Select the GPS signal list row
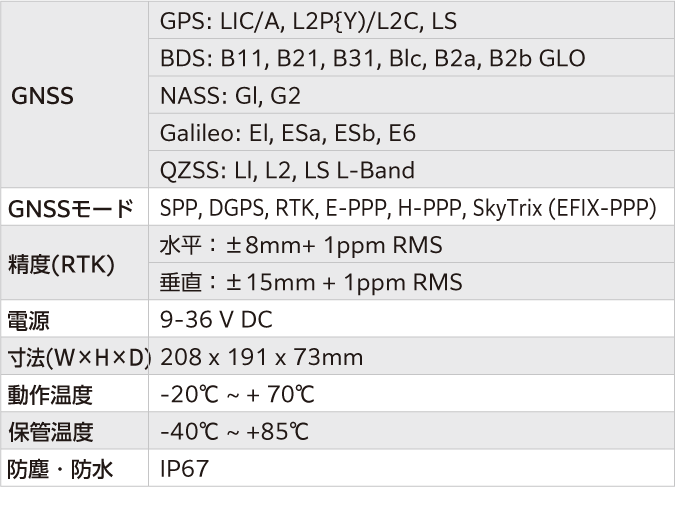The image size is (675, 508). coord(308,21)
